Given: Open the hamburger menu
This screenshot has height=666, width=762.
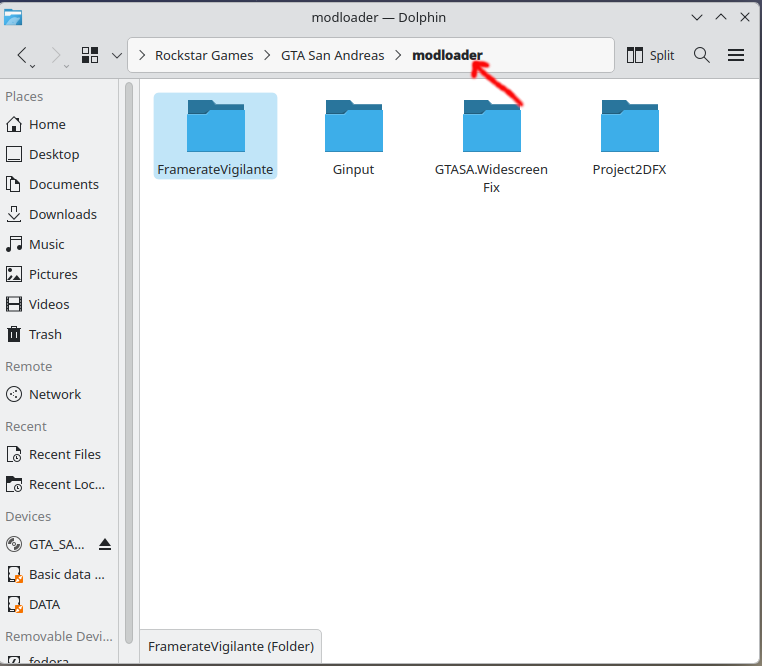Looking at the screenshot, I should coord(736,55).
